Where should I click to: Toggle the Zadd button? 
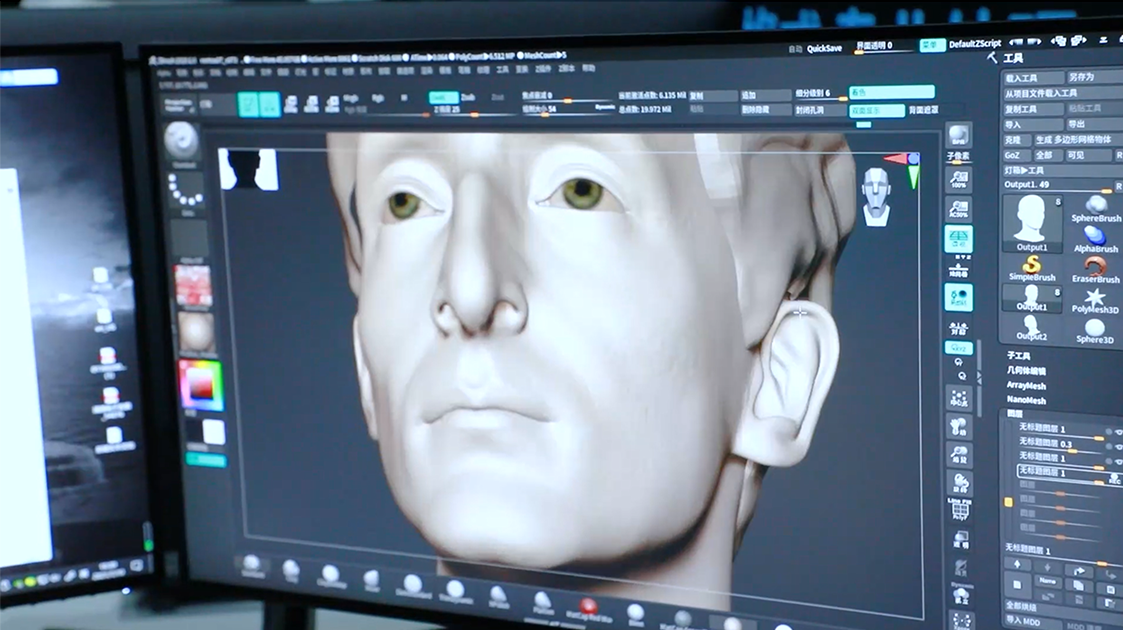(443, 97)
